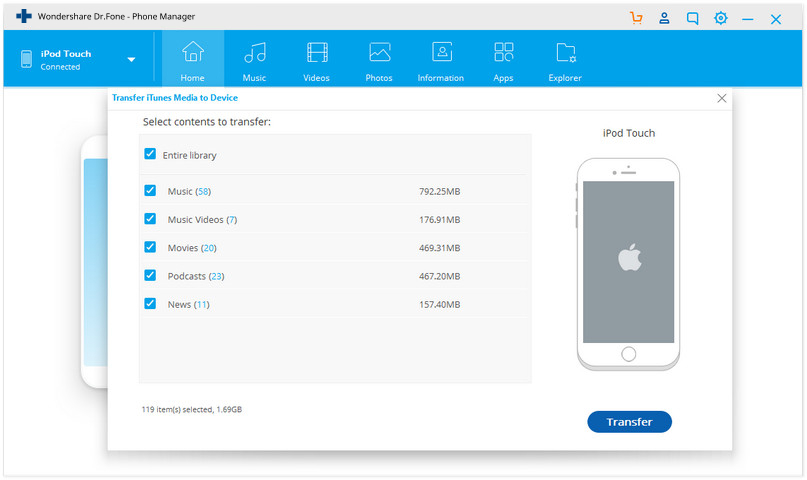This screenshot has height=480, width=807.
Task: Click the Transfer iTunes Media to Device title
Action: 175,98
